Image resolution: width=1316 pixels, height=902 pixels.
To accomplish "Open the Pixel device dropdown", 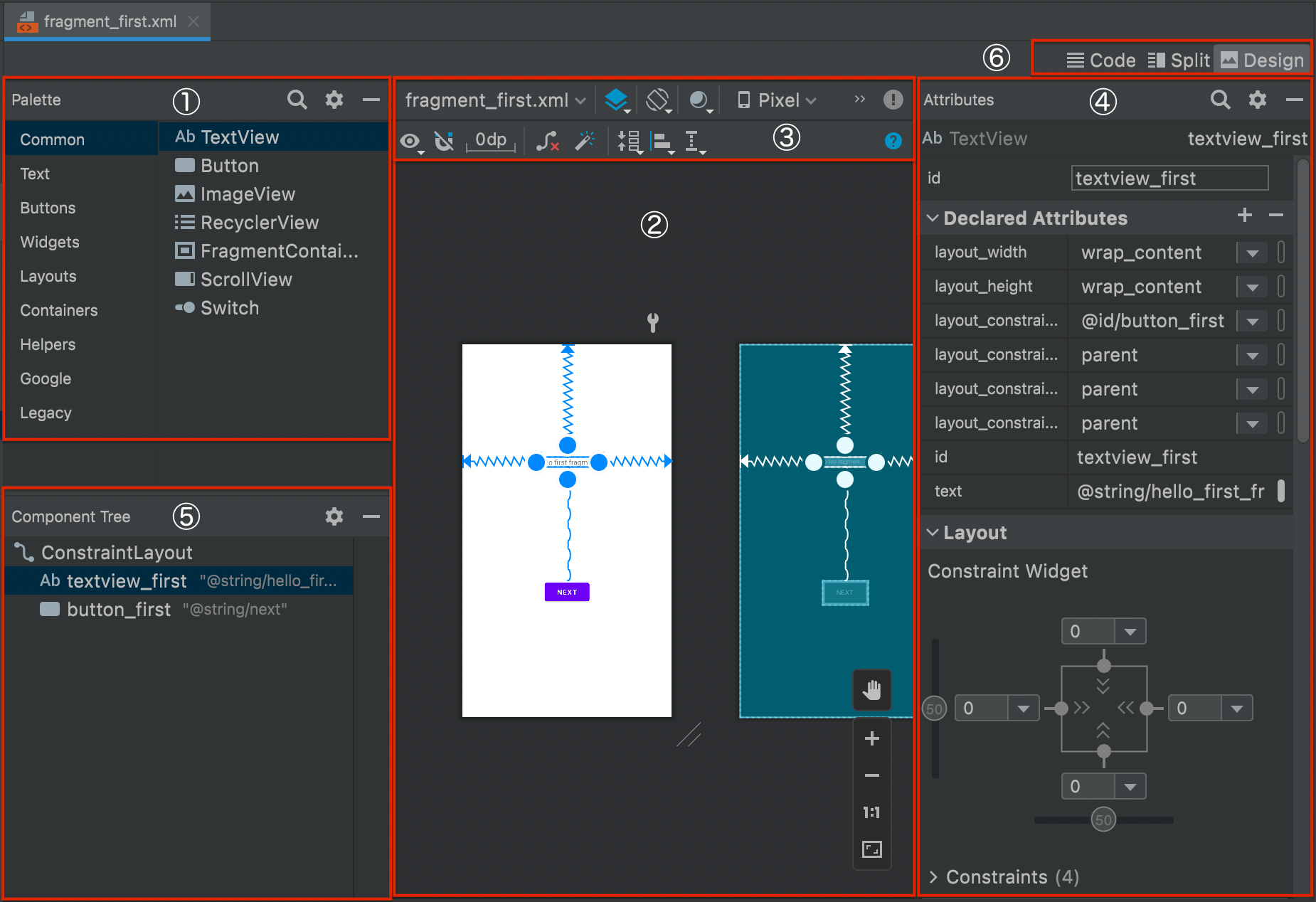I will [x=776, y=100].
